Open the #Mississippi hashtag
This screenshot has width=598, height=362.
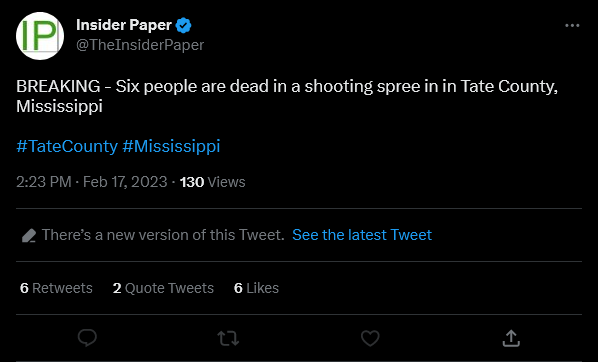click(x=171, y=146)
